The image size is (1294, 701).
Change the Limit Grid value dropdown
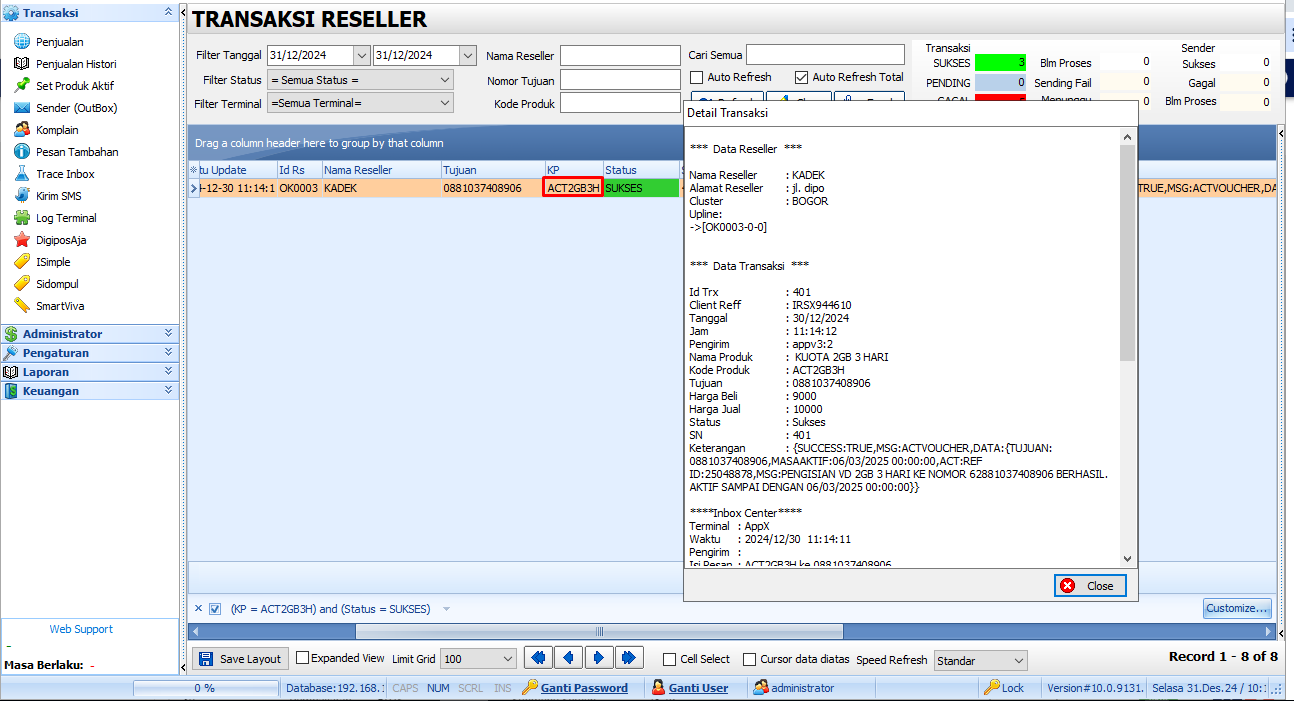(477, 658)
